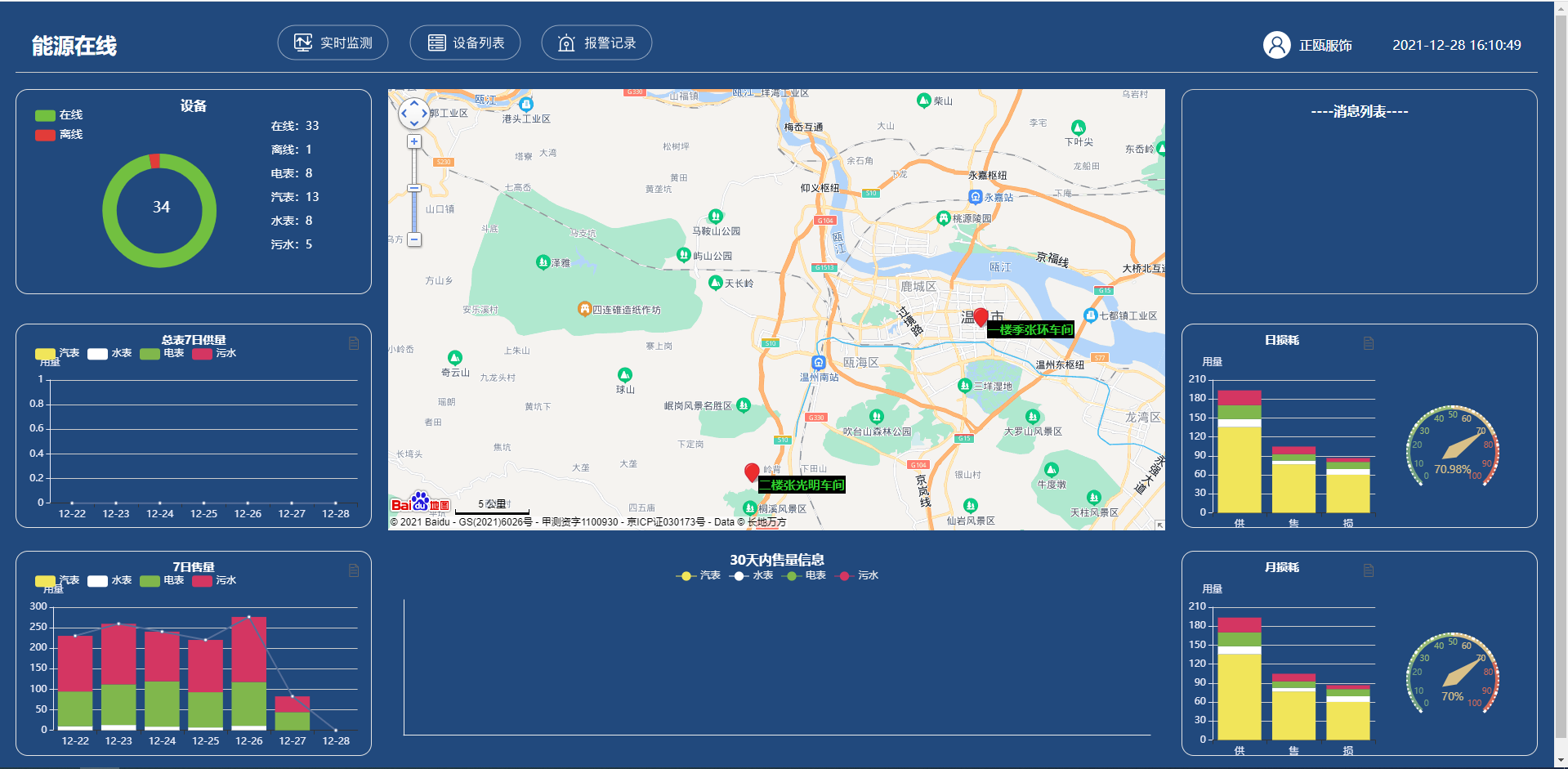
Task: Click the 2021-12-28 date time display
Action: click(1457, 46)
